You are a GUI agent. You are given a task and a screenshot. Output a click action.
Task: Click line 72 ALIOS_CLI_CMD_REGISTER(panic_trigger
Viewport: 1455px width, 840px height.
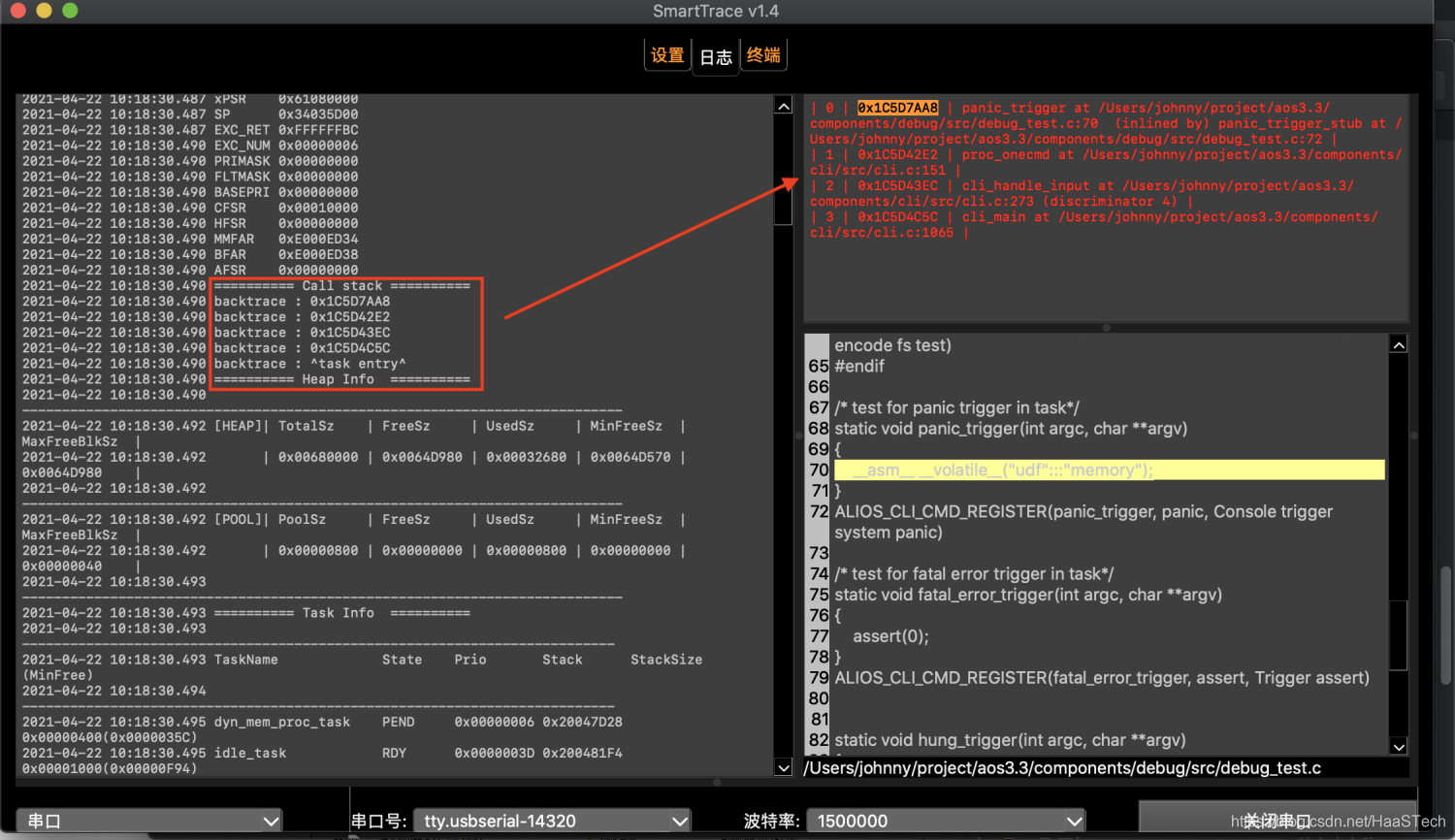pos(1083,522)
